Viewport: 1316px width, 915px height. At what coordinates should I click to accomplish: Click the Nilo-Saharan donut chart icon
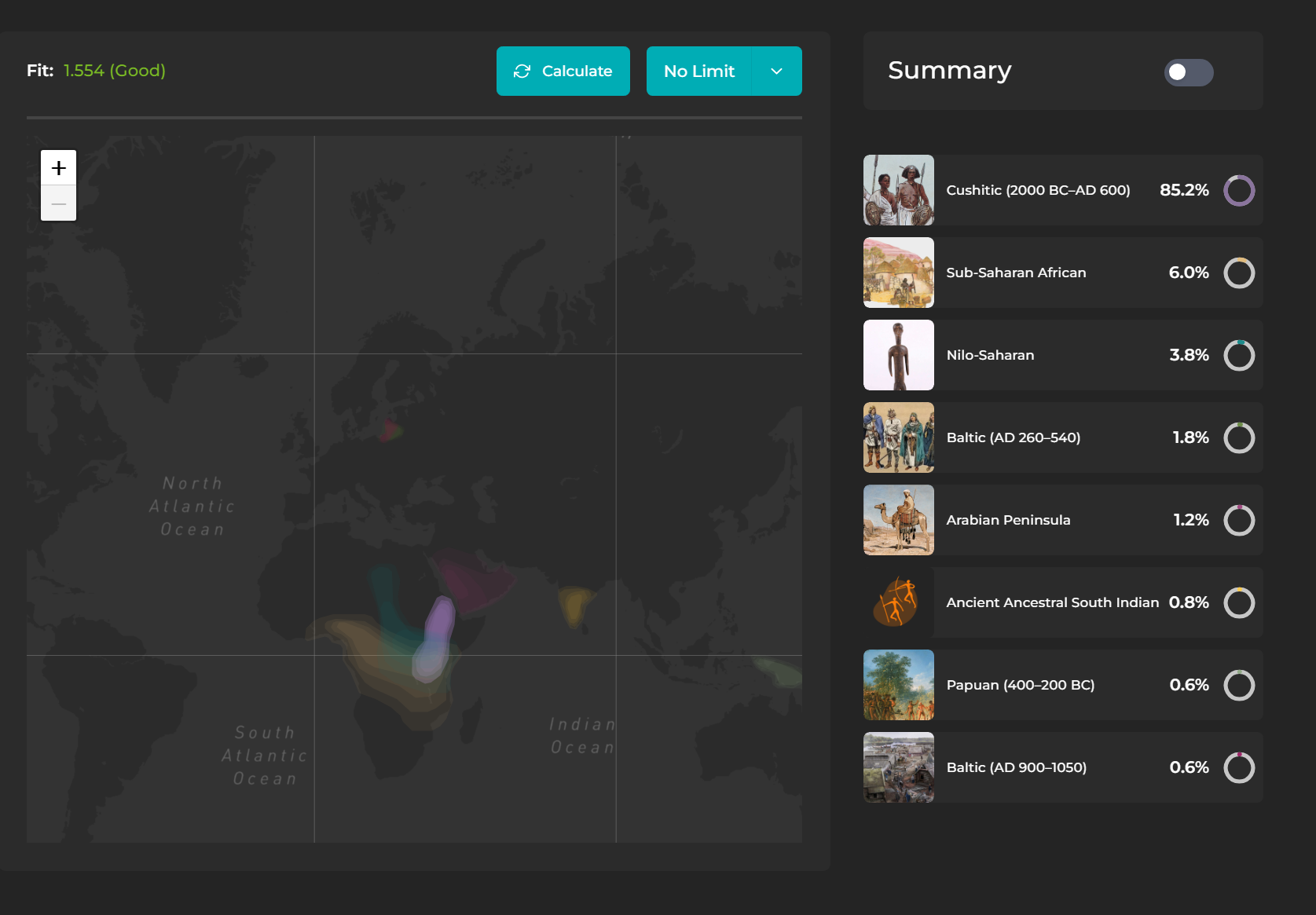(x=1238, y=356)
